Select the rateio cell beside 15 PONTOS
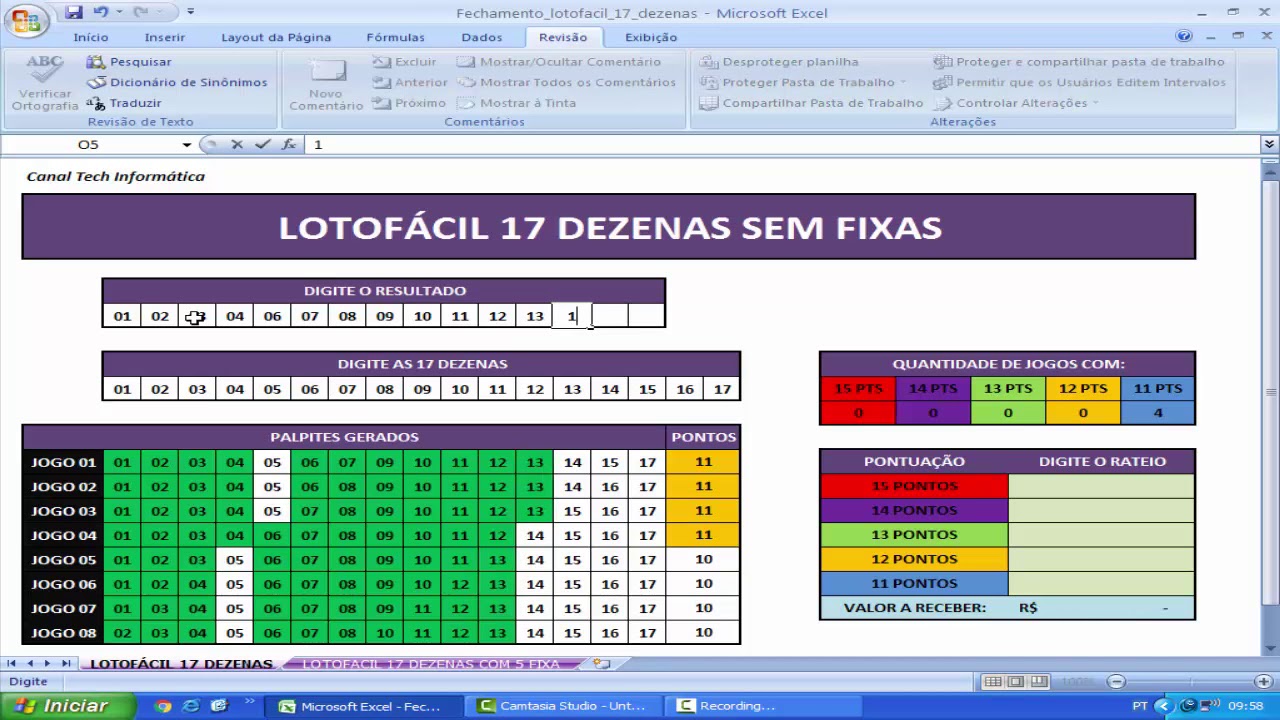Image resolution: width=1280 pixels, height=720 pixels. click(1101, 486)
